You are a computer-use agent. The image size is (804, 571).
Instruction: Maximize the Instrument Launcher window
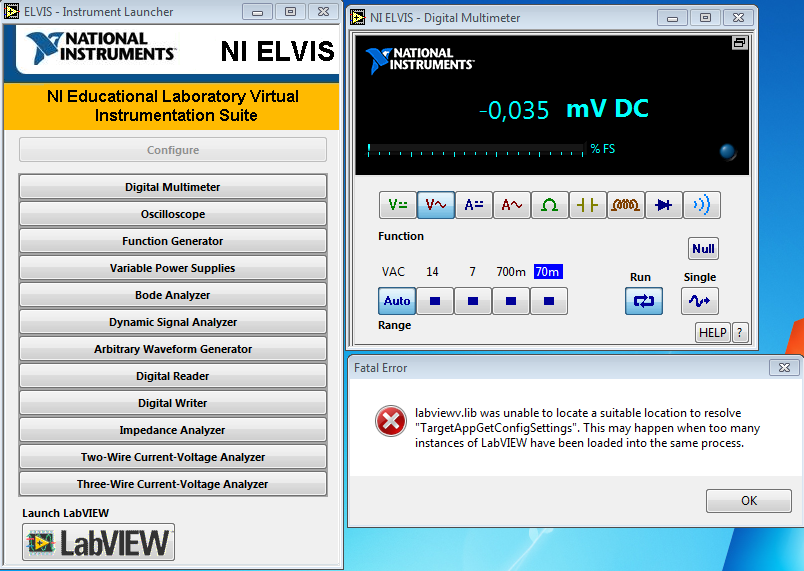point(290,11)
